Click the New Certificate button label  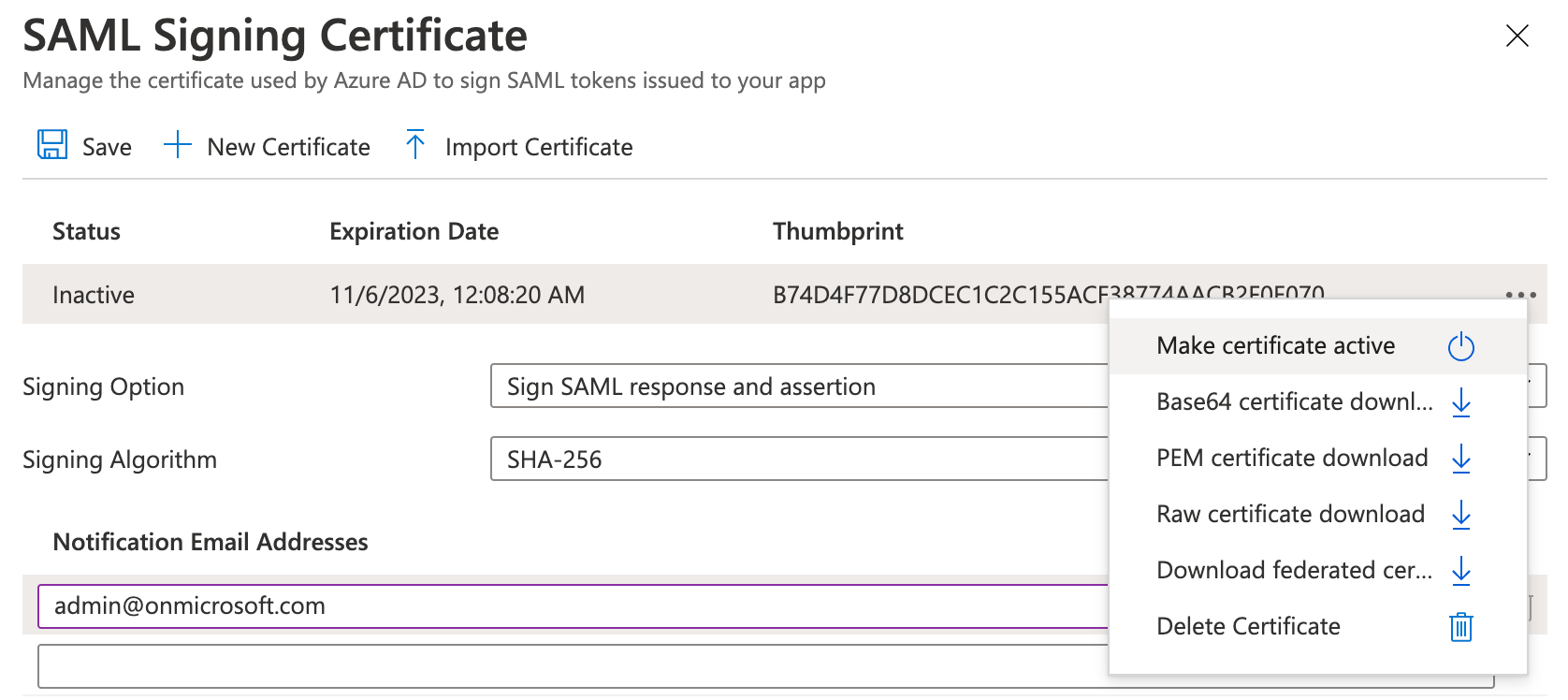click(288, 147)
